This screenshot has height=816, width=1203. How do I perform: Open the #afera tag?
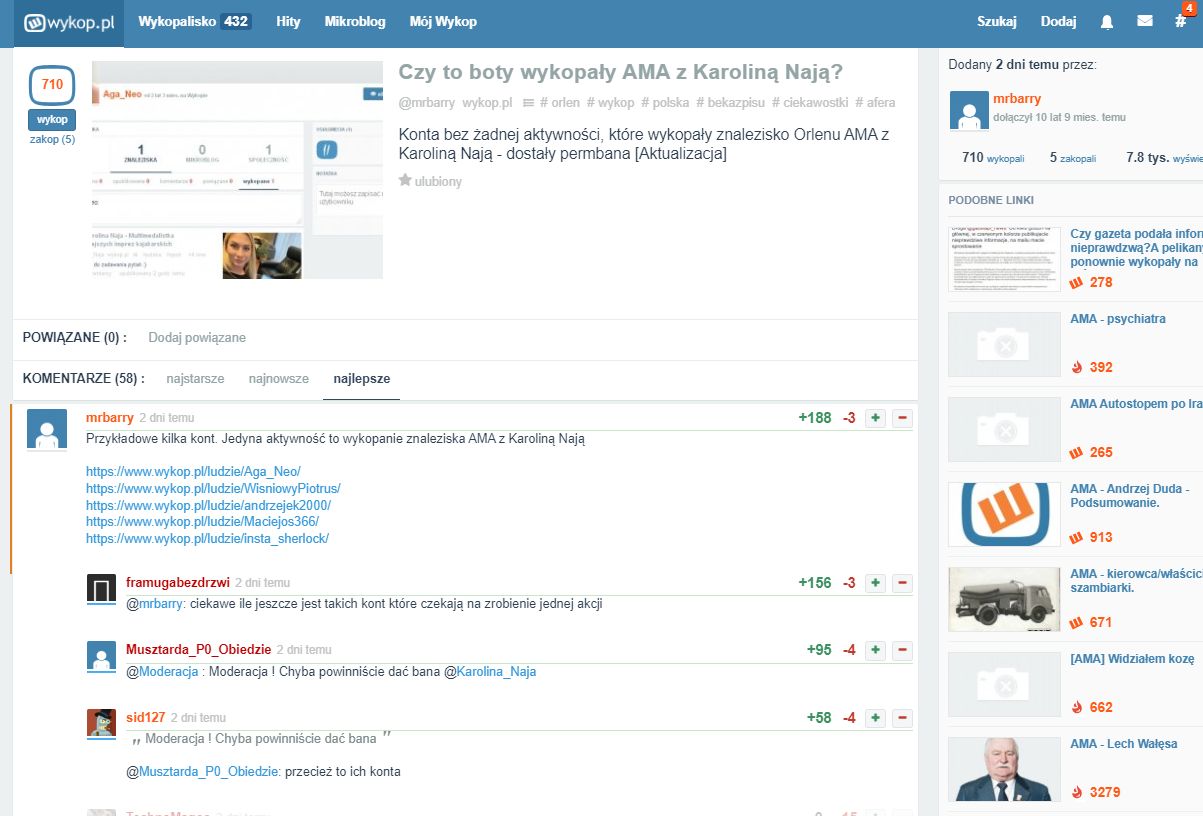pos(875,102)
